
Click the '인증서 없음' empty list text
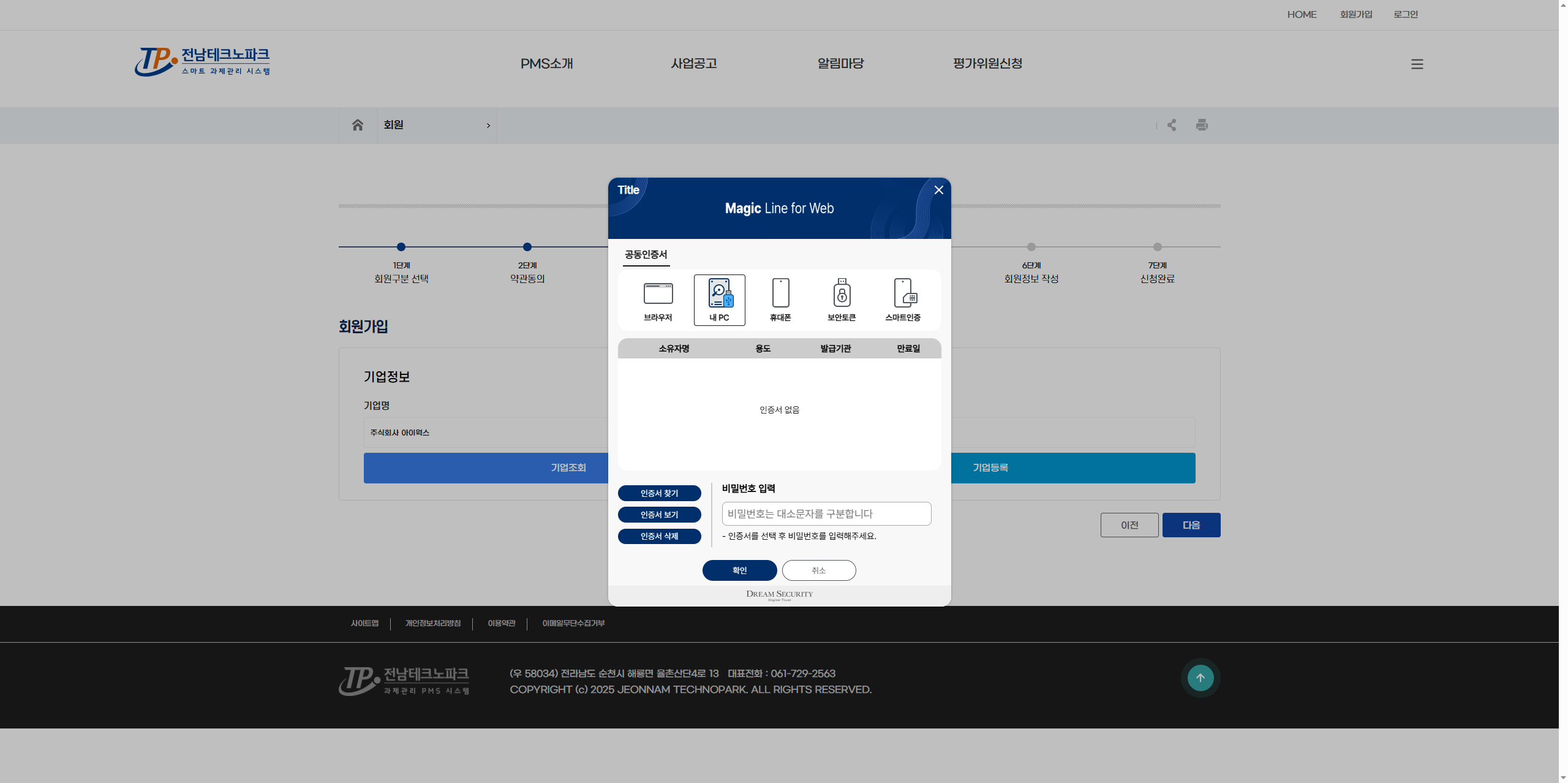click(x=780, y=410)
